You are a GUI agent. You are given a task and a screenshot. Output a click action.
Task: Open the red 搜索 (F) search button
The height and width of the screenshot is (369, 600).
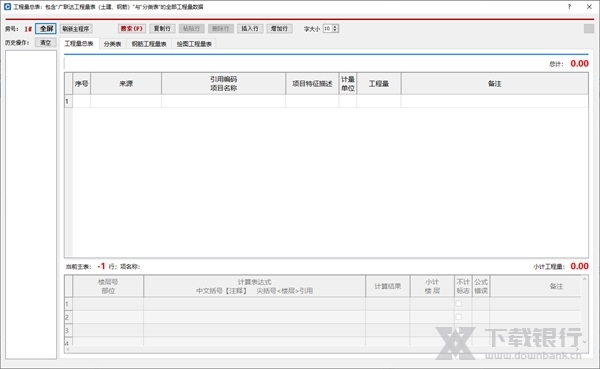pyautogui.click(x=132, y=29)
